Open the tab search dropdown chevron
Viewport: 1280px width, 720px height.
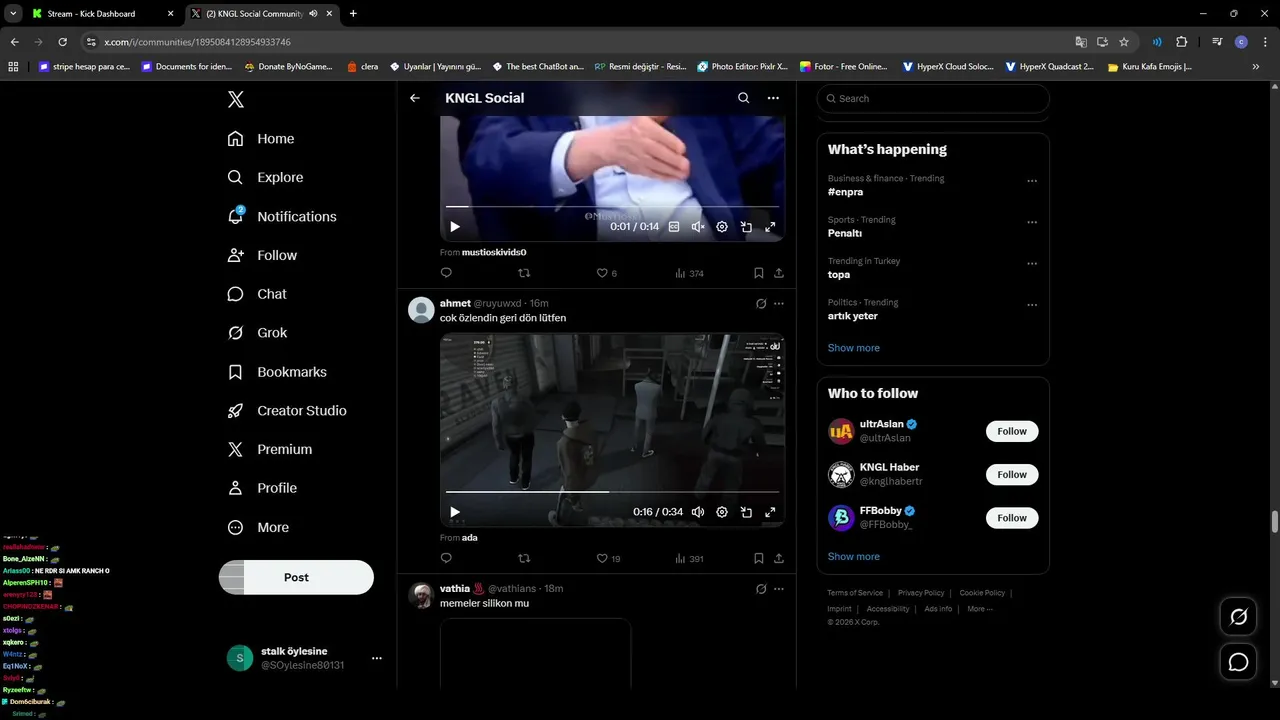click(x=13, y=13)
